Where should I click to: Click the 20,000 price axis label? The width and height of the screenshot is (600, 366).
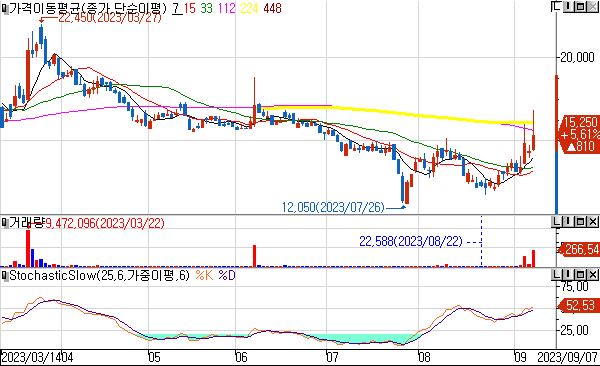[x=577, y=57]
